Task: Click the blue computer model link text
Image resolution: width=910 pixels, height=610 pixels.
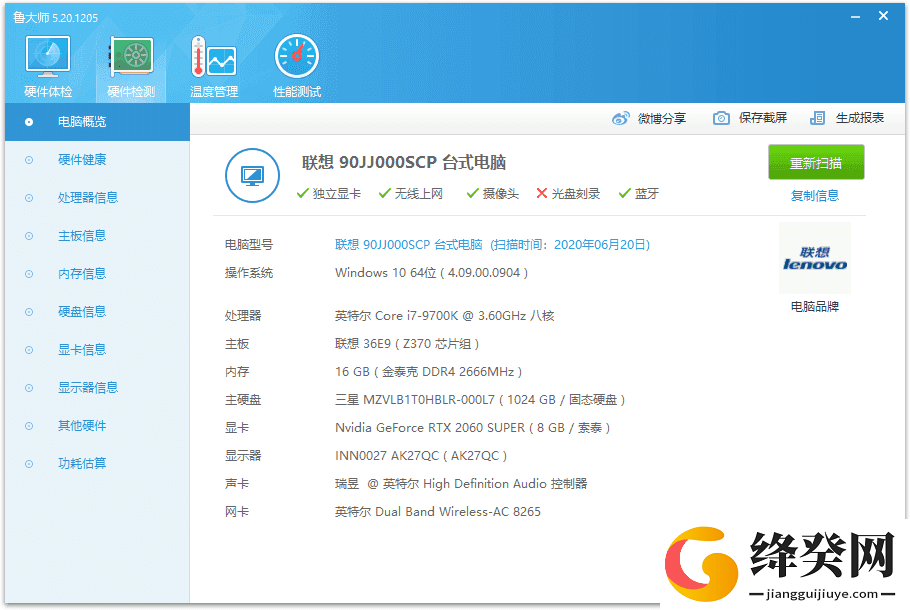Action: pos(492,245)
